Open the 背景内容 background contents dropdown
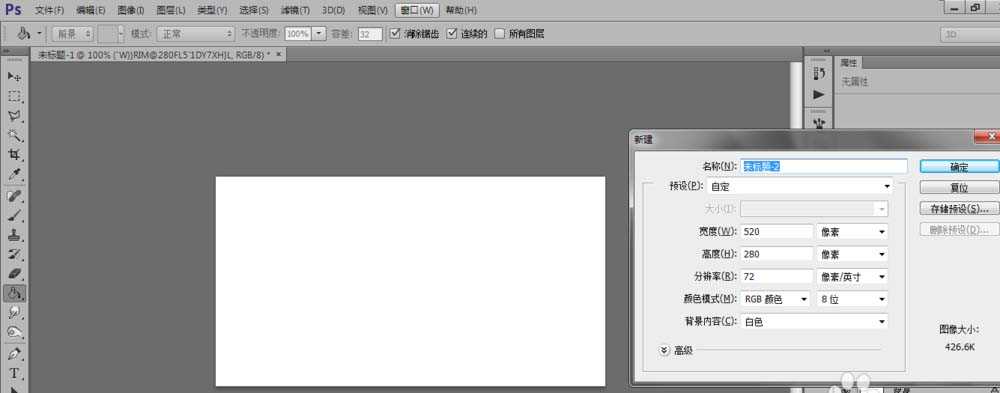Screen dimensions: 1000x393 click(x=814, y=322)
